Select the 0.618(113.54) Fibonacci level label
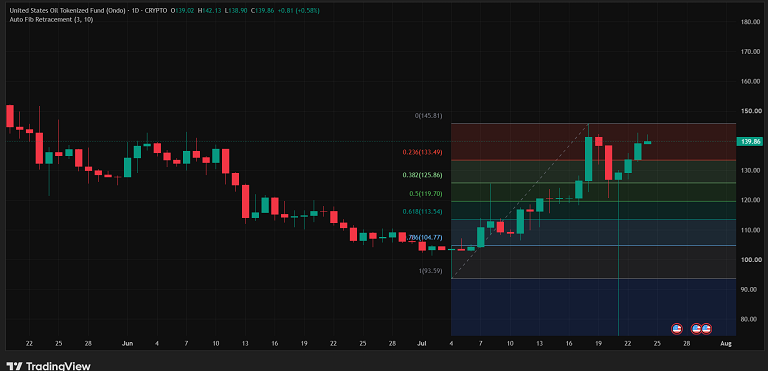The image size is (768, 371). (422, 212)
